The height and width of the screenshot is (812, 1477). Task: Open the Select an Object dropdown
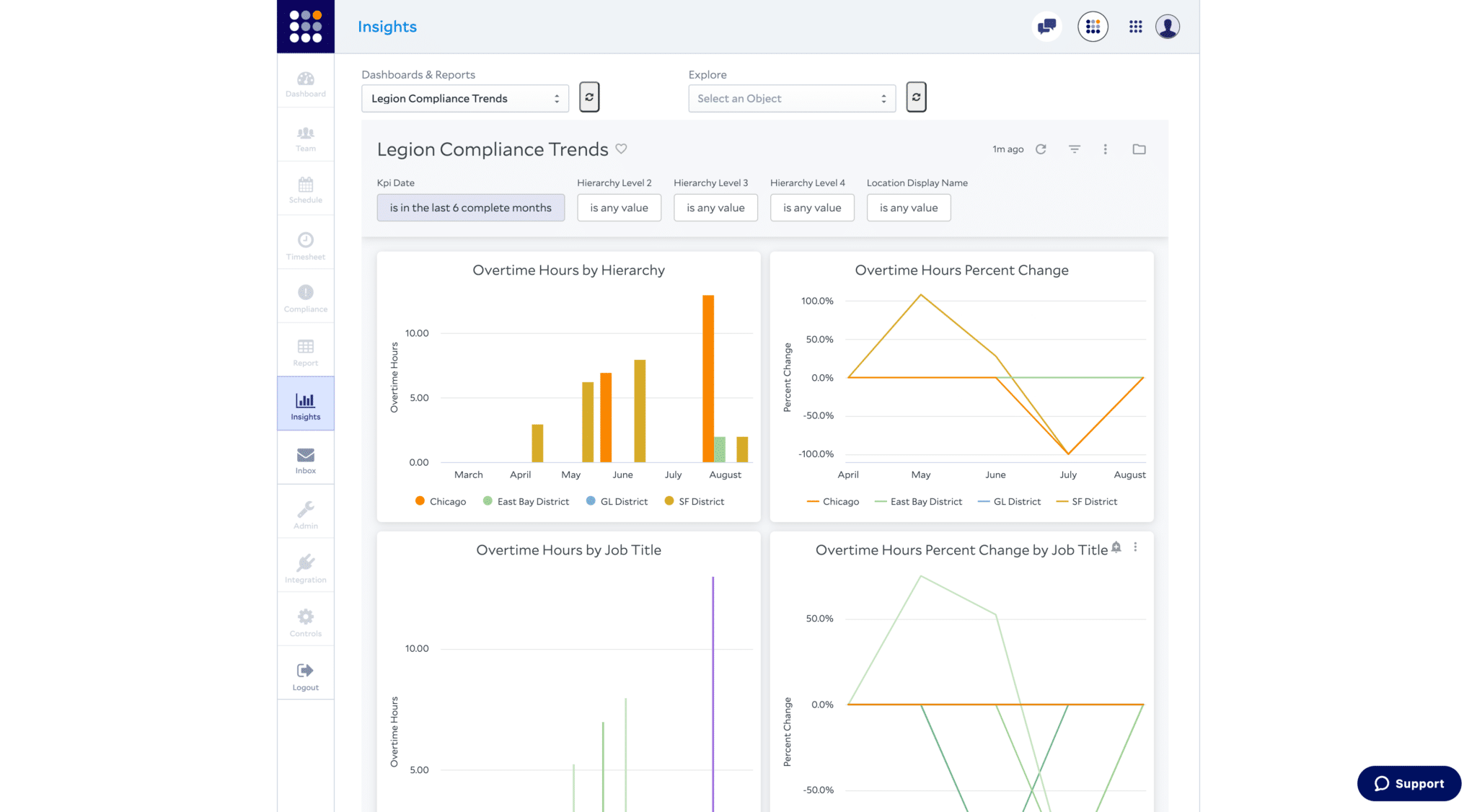click(x=792, y=98)
